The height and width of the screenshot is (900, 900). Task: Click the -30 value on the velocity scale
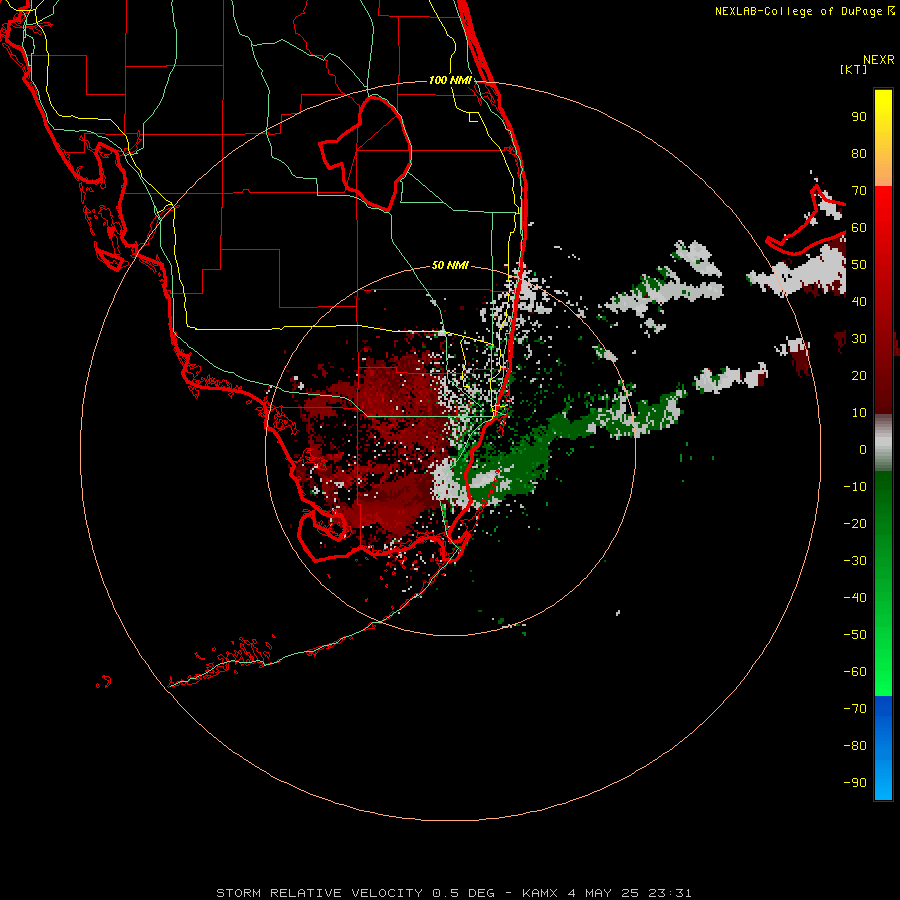[855, 561]
